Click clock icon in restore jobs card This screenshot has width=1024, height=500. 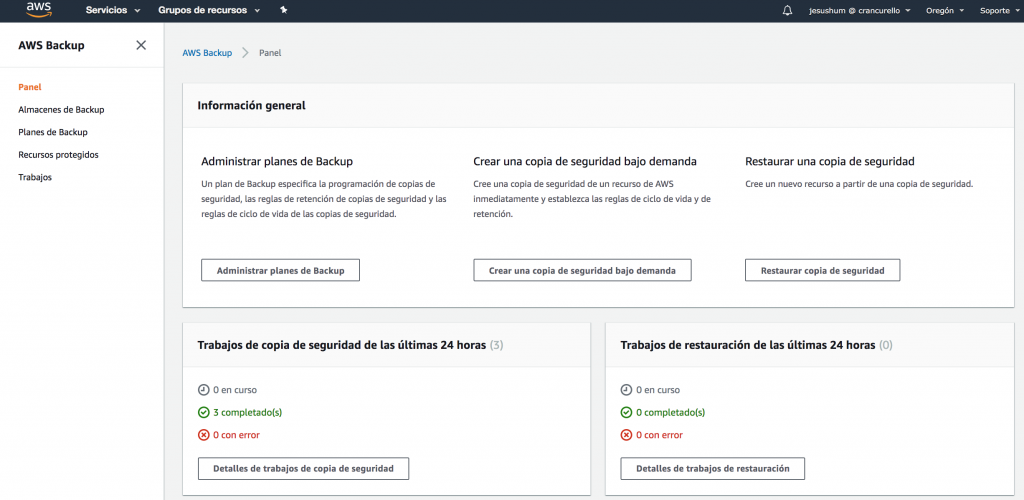pyautogui.click(x=626, y=390)
